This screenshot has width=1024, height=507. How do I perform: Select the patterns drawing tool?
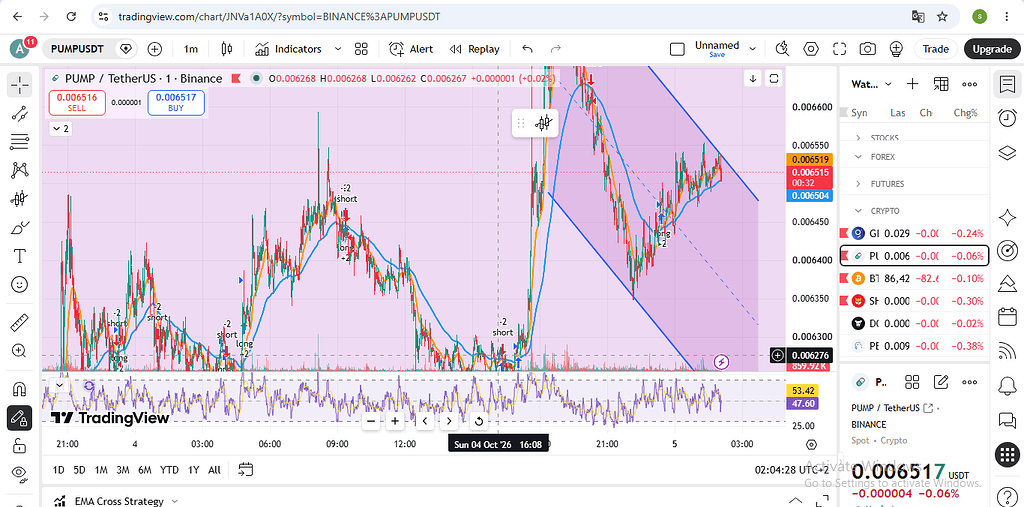20,171
